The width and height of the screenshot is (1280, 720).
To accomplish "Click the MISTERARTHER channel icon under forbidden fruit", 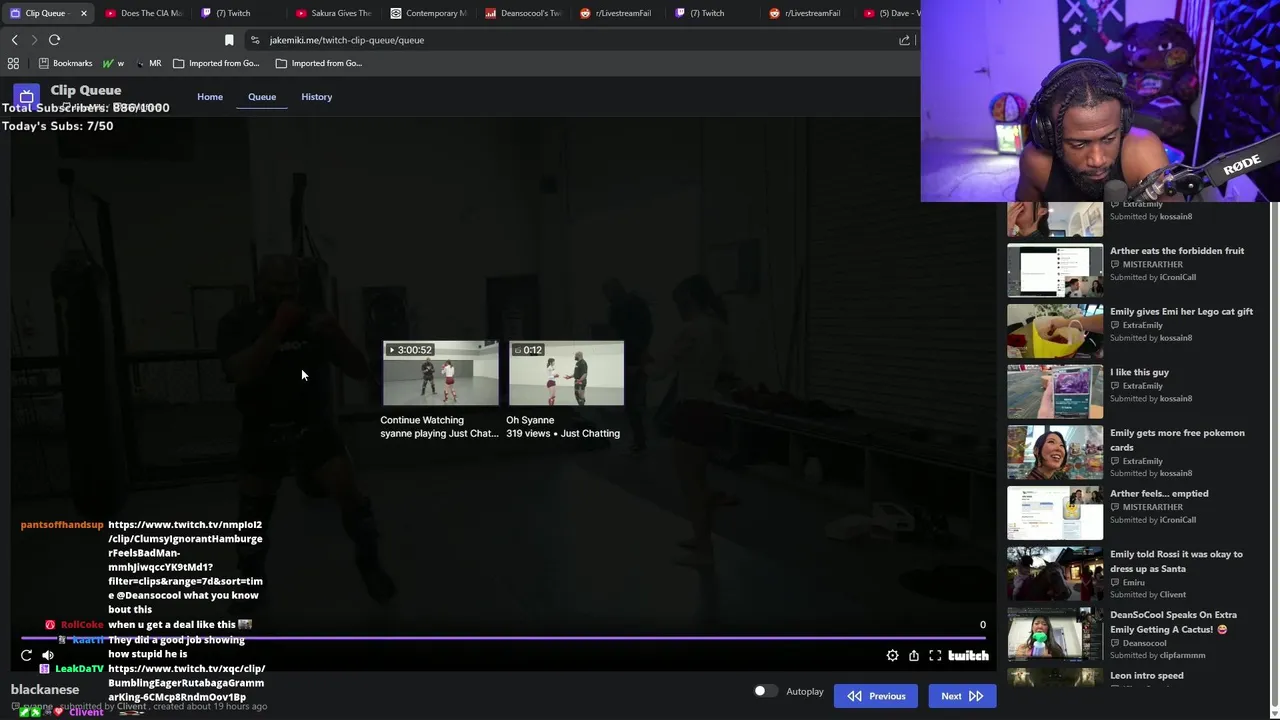I will click(1115, 265).
